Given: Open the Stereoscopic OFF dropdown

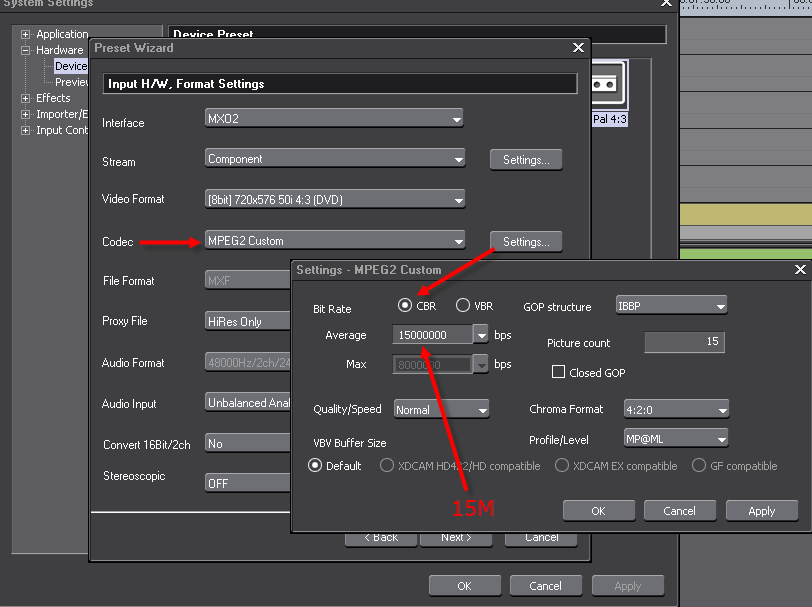Looking at the screenshot, I should [x=248, y=483].
